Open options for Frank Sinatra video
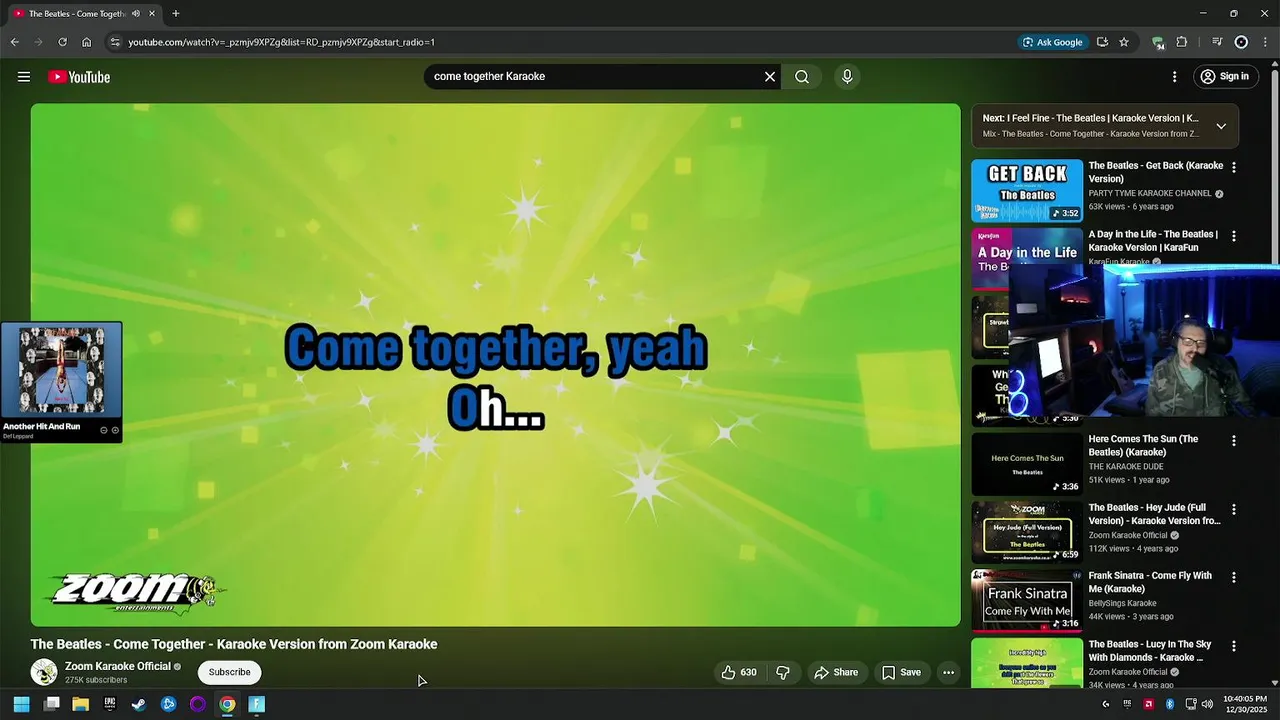Viewport: 1280px width, 720px height. pyautogui.click(x=1233, y=578)
